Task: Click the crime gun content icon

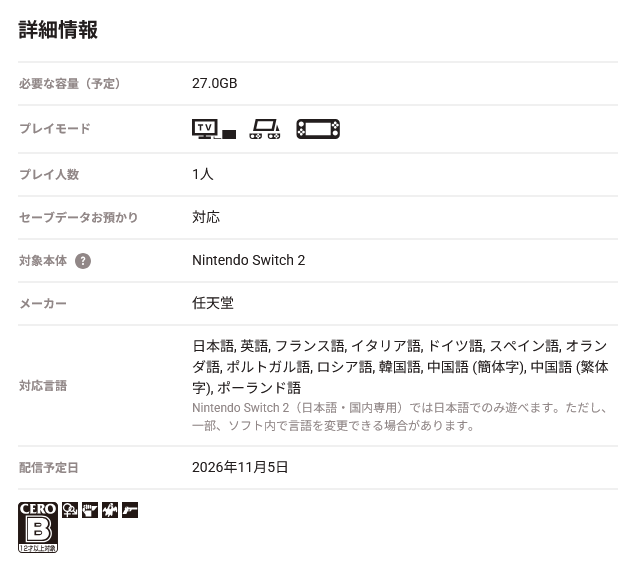Action: pos(130,510)
